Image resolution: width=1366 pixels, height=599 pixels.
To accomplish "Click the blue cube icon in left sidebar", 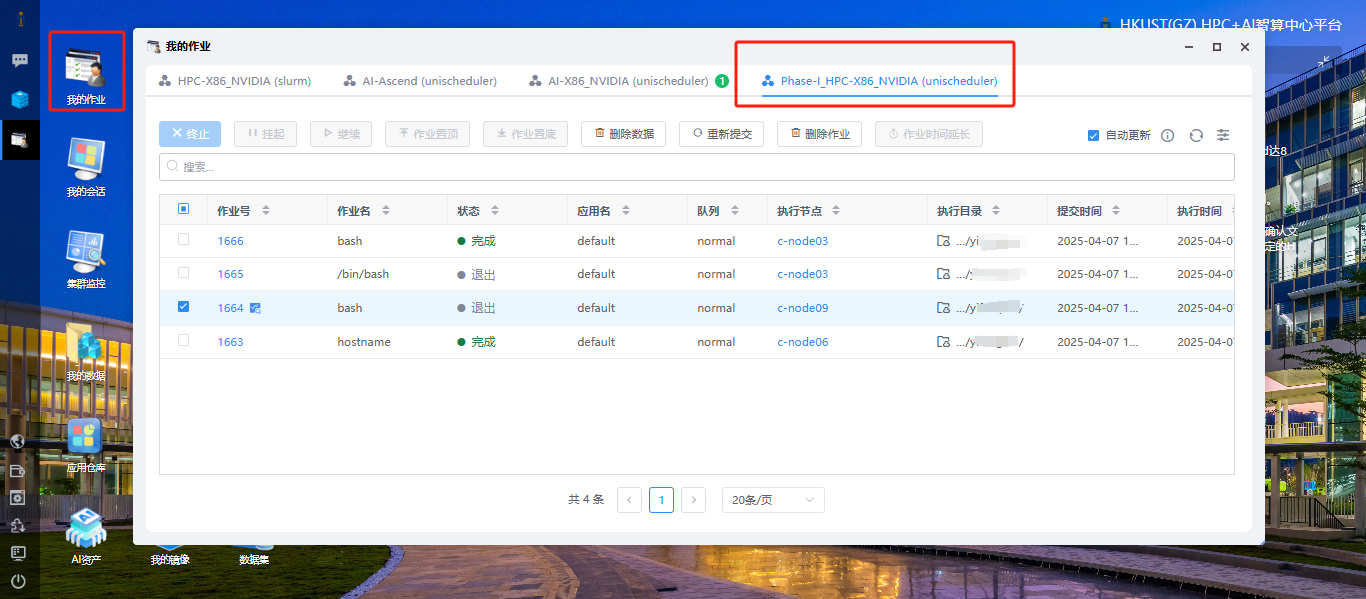I will click(x=20, y=99).
